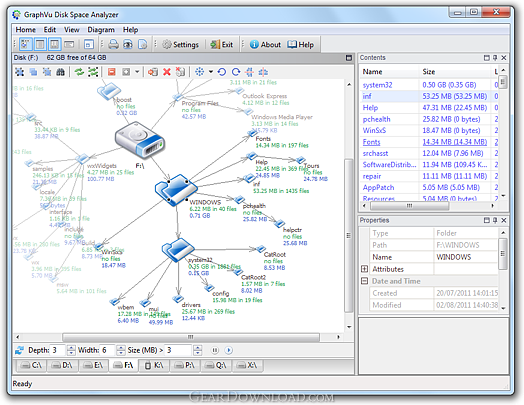Click the rotate counterclockwise icon
This screenshot has width=524, height=405.
coord(222,72)
